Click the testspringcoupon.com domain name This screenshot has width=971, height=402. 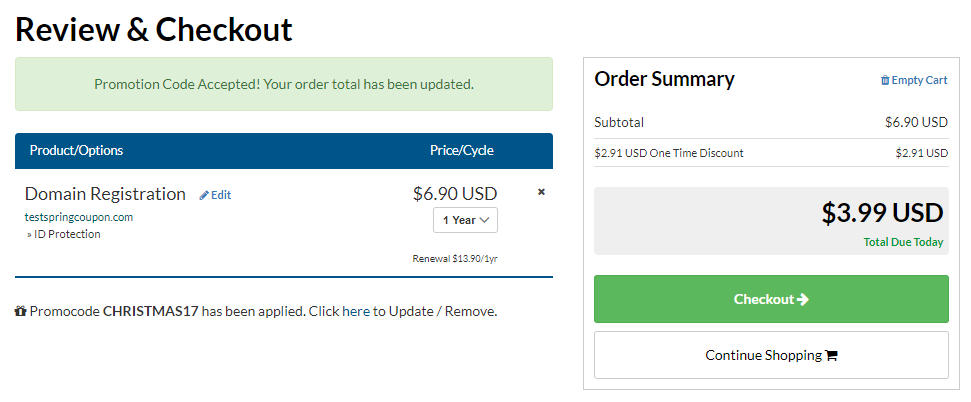pyautogui.click(x=79, y=217)
